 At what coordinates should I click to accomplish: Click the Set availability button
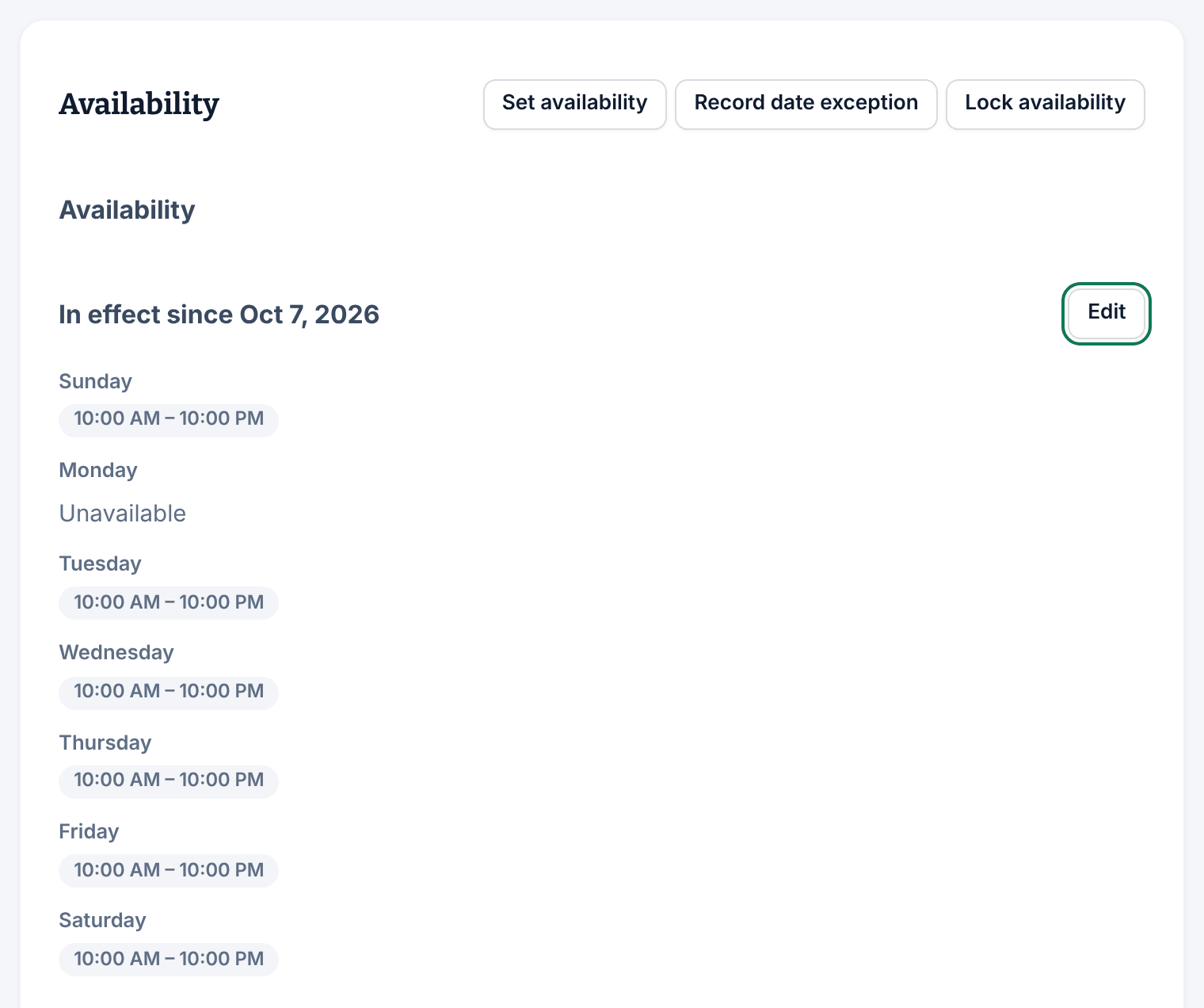coord(574,104)
